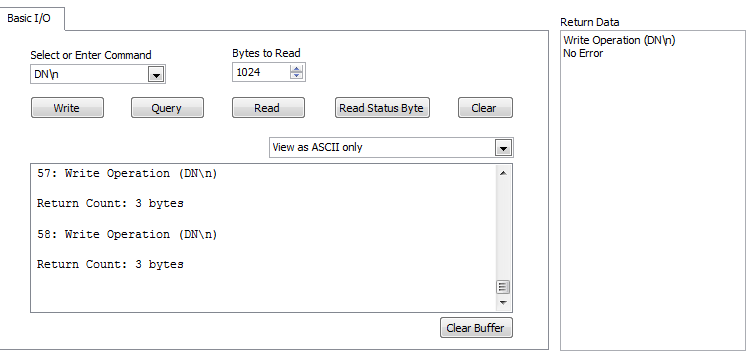Viewport: 749px width, 360px height.
Task: Increase Bytes to Read with up arrow
Action: [297, 69]
